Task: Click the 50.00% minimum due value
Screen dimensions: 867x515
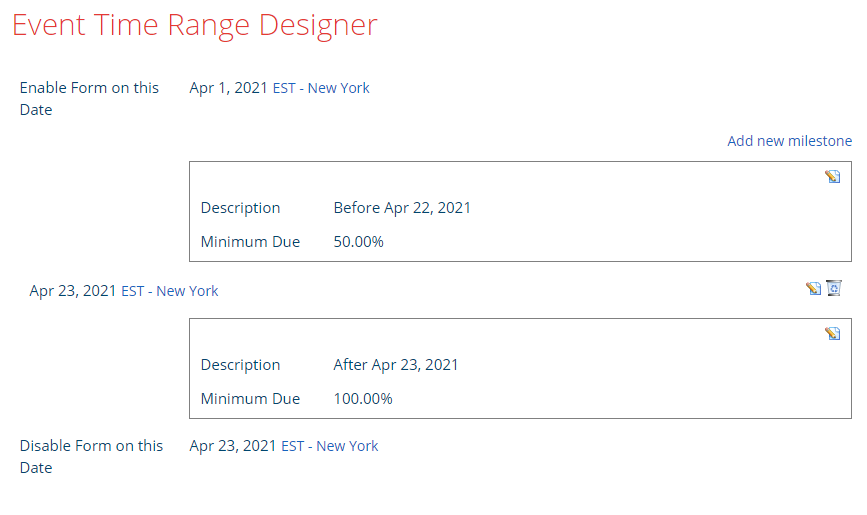Action: 358,242
